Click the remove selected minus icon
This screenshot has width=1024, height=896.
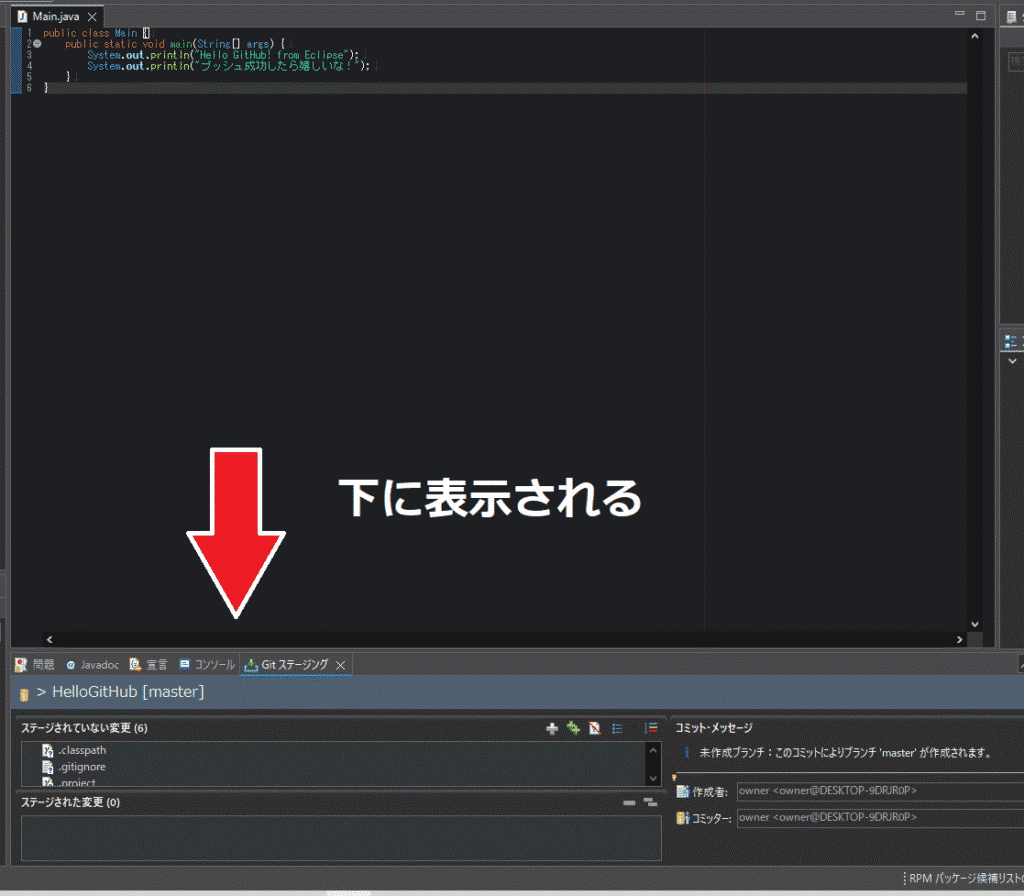click(x=629, y=802)
